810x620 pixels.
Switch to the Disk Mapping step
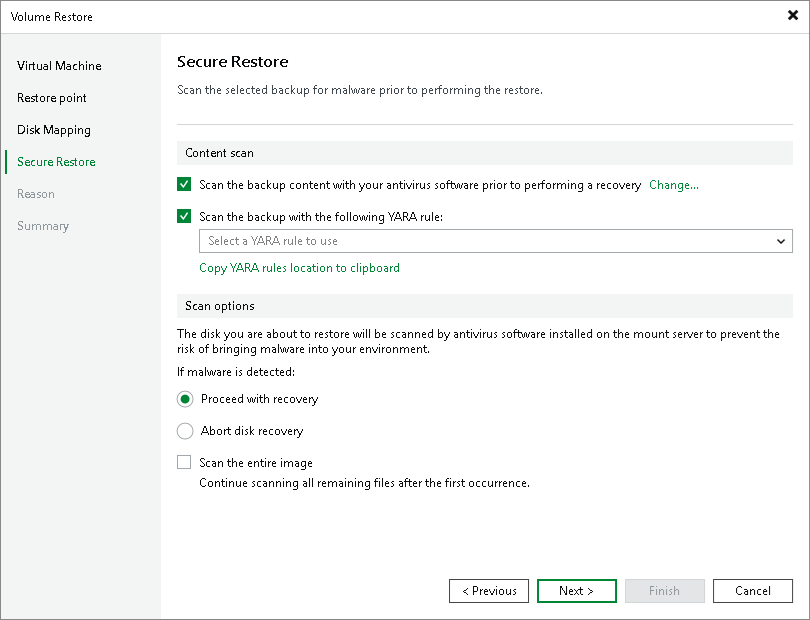click(54, 130)
